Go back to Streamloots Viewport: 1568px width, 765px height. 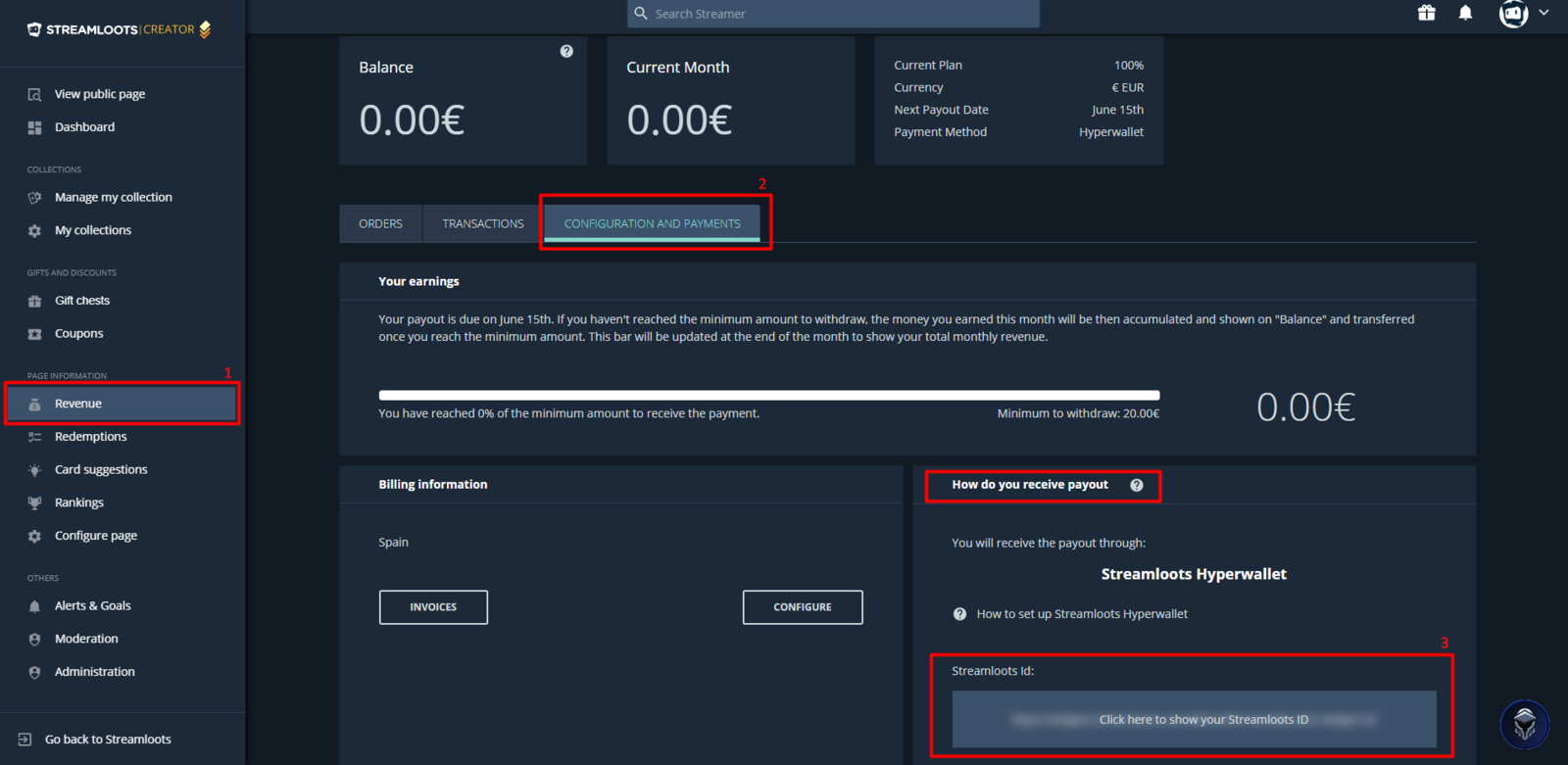click(x=108, y=740)
